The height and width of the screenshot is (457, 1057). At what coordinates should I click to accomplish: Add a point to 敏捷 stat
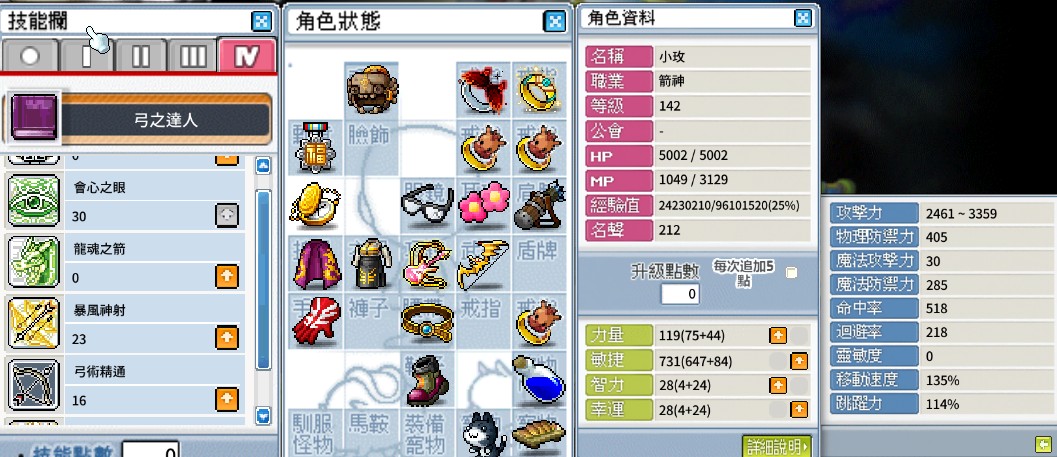(799, 361)
